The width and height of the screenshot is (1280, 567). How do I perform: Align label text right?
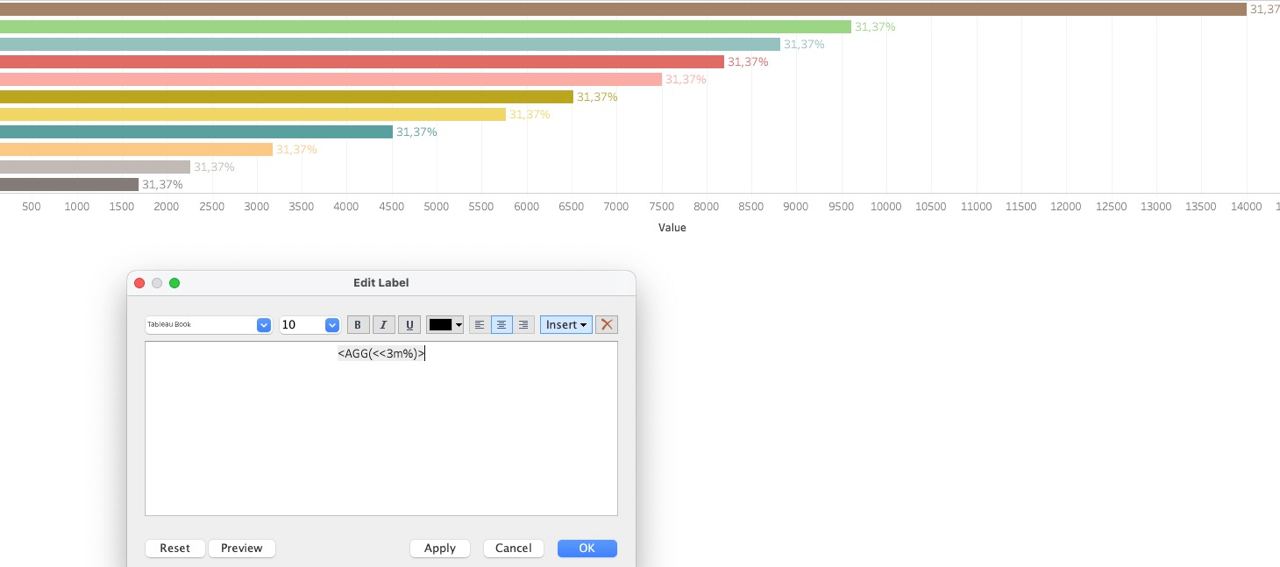[x=523, y=325]
